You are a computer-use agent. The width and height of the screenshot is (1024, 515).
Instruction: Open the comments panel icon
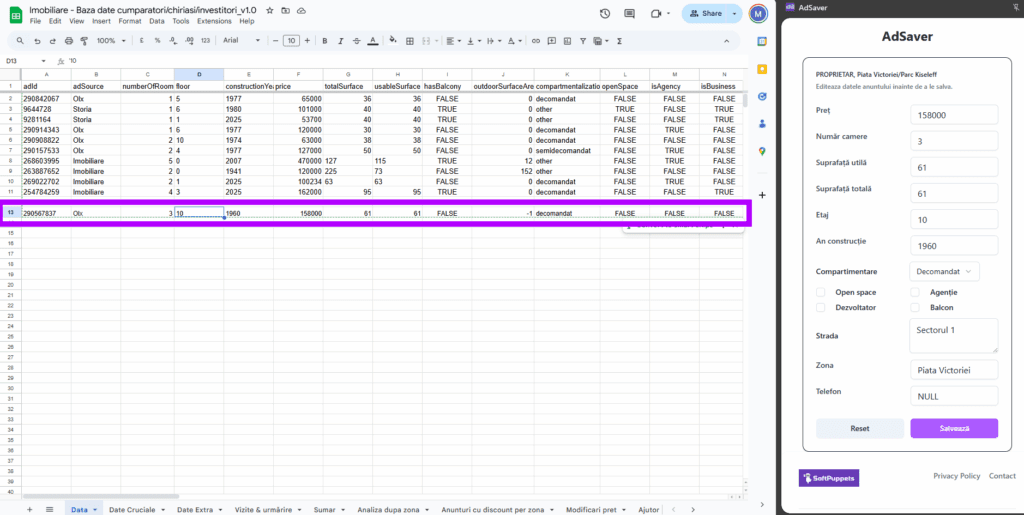click(x=630, y=14)
